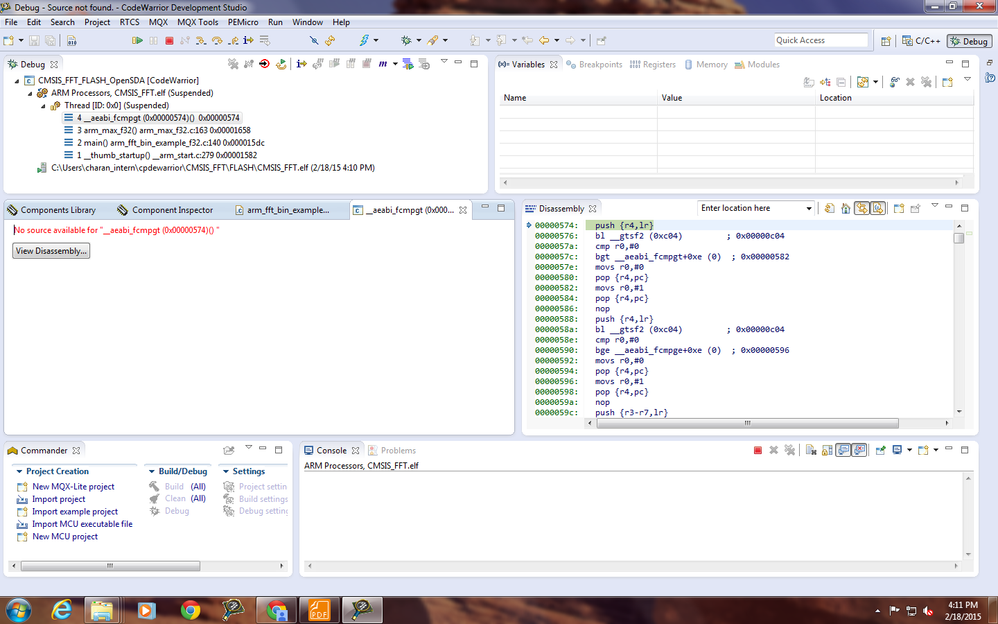This screenshot has height=624, width=998.
Task: Click the Debug bug icon in main toolbar
Action: click(x=406, y=40)
